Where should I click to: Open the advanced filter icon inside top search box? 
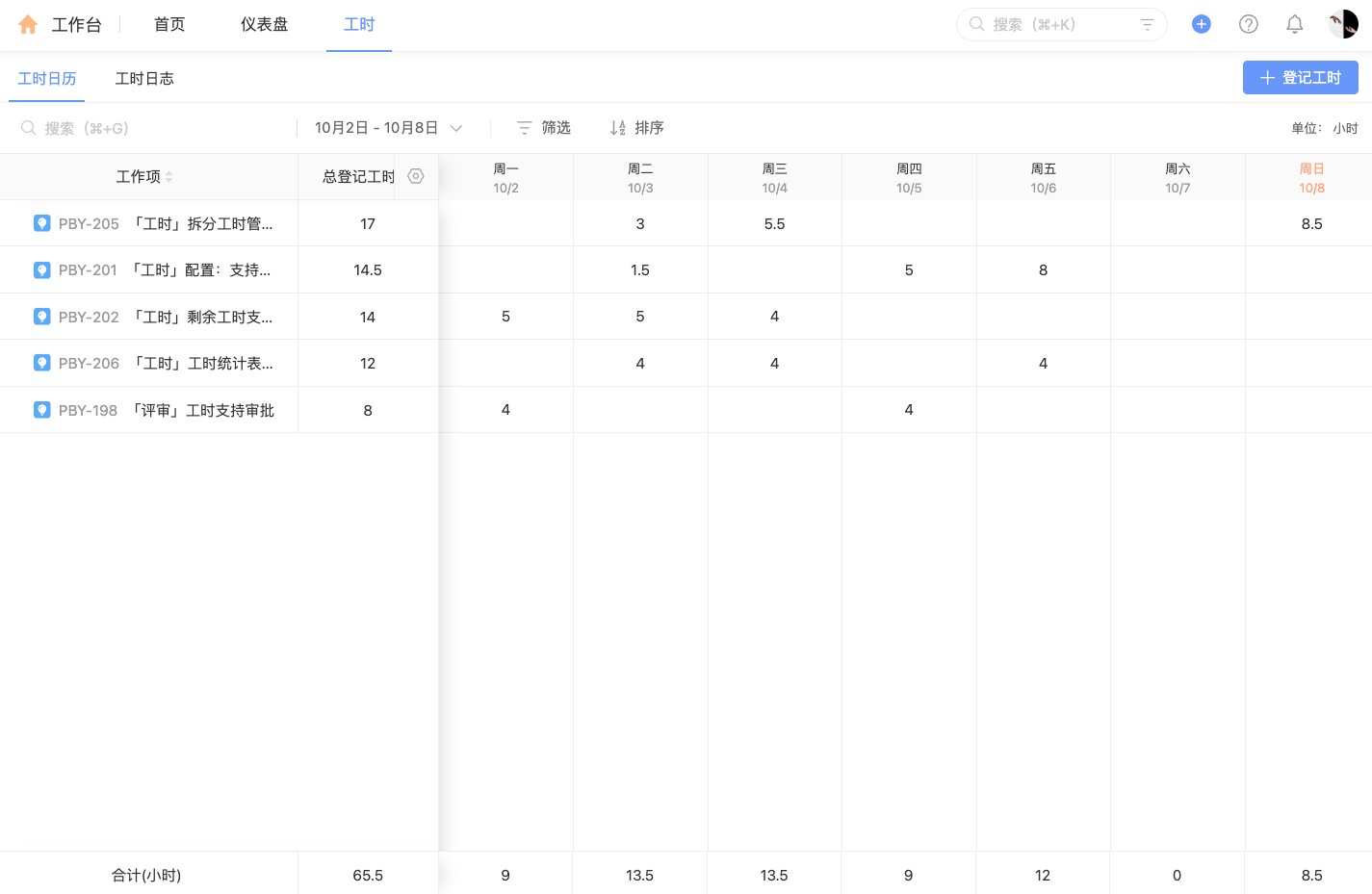[x=1146, y=24]
